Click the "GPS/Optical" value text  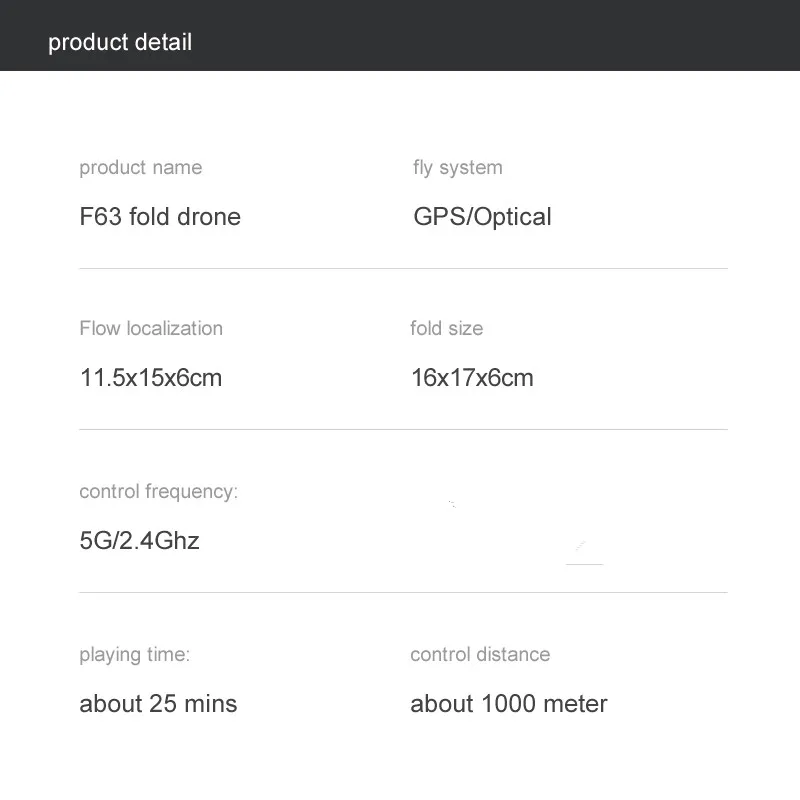pos(482,217)
